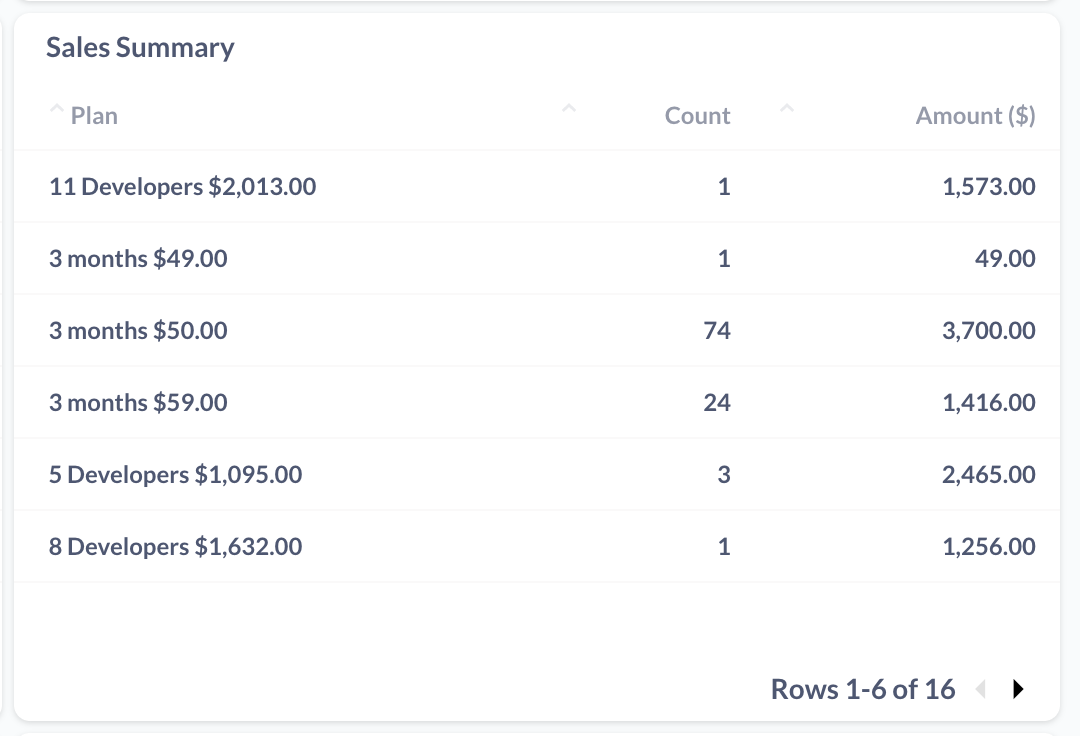Click the Sales Summary card title
Image resolution: width=1080 pixels, height=736 pixels.
[x=140, y=47]
